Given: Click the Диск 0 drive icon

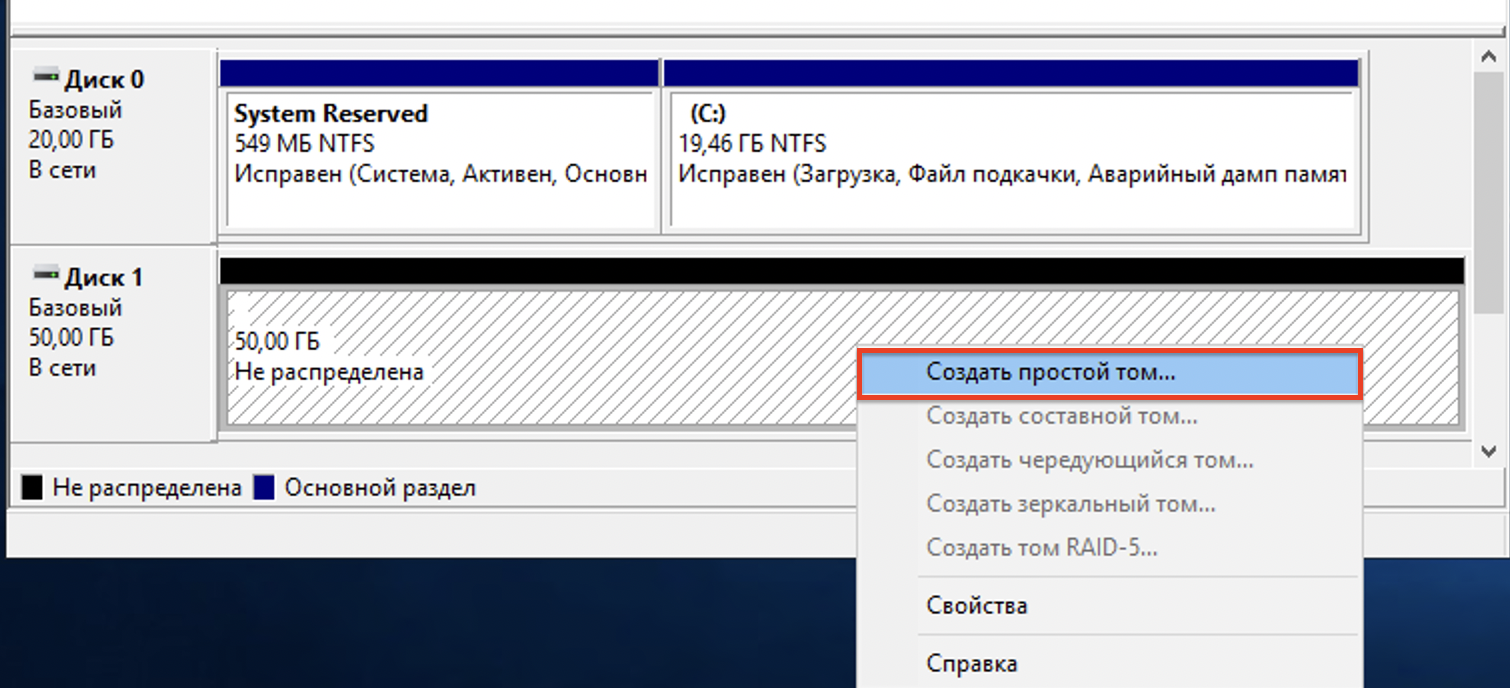Looking at the screenshot, I should (45, 76).
